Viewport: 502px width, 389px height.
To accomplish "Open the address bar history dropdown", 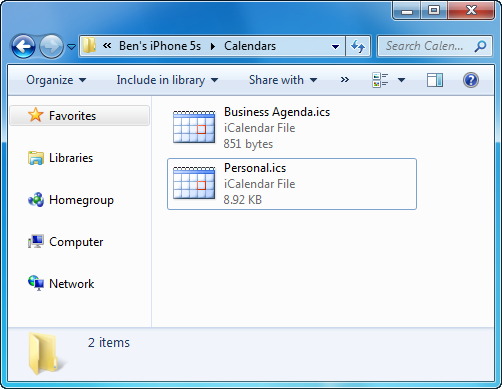I will tap(335, 47).
